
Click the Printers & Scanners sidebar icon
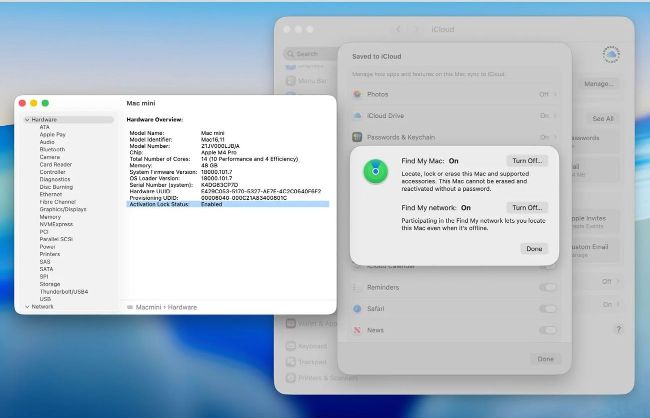click(291, 378)
